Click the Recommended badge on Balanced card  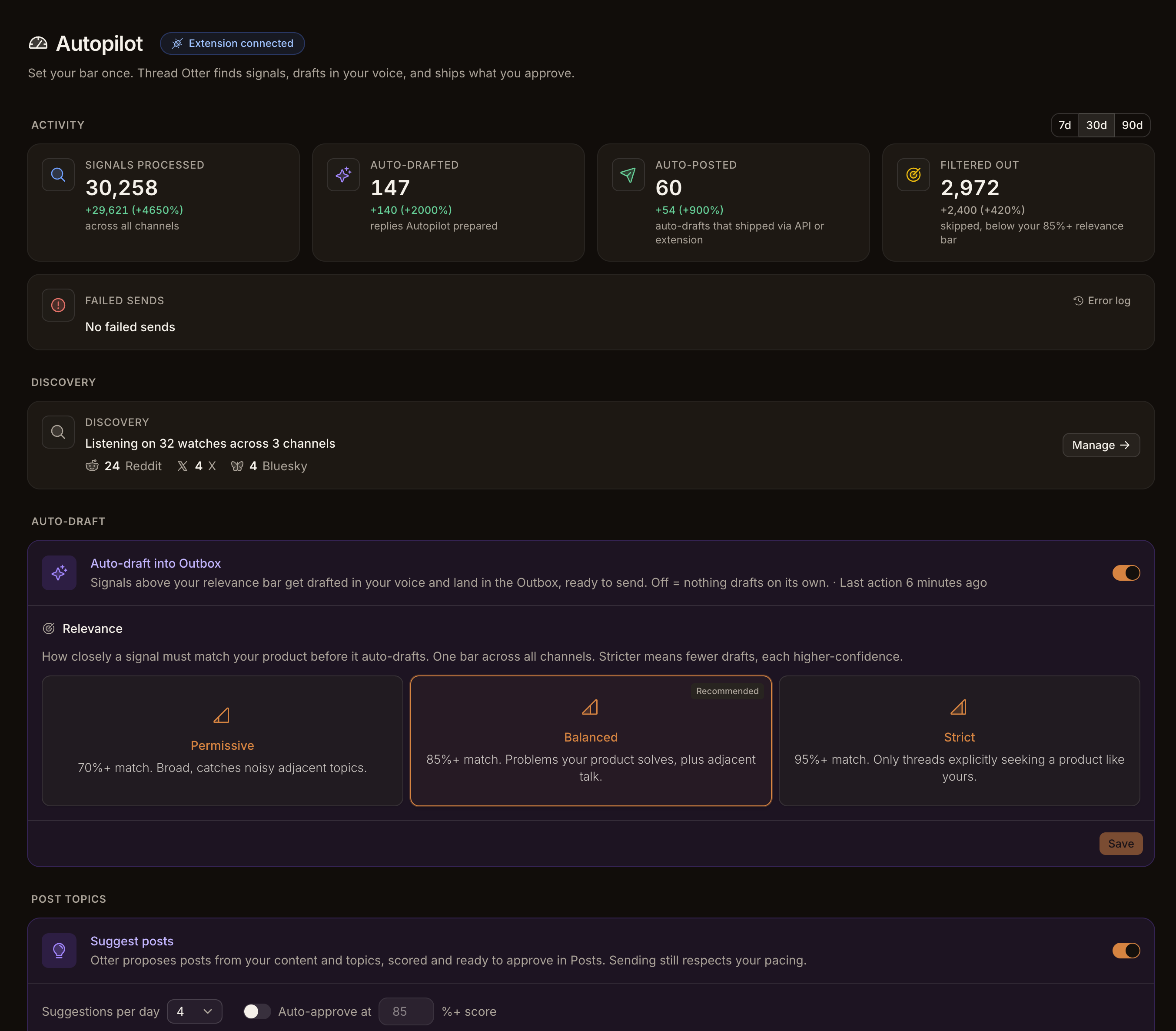click(x=727, y=691)
